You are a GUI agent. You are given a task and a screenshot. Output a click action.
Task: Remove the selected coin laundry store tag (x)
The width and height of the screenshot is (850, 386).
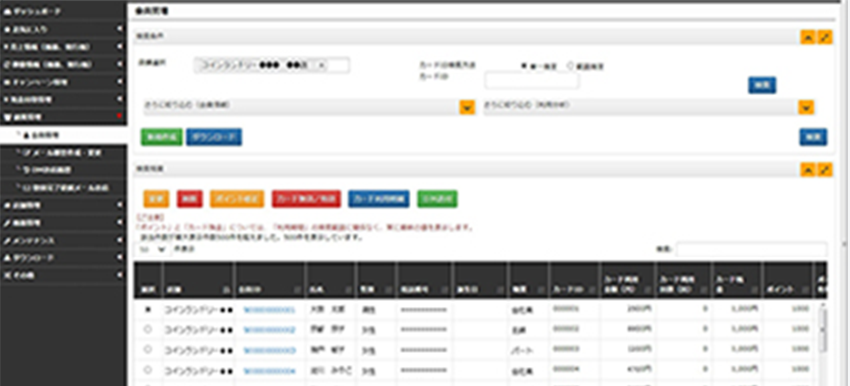320,66
